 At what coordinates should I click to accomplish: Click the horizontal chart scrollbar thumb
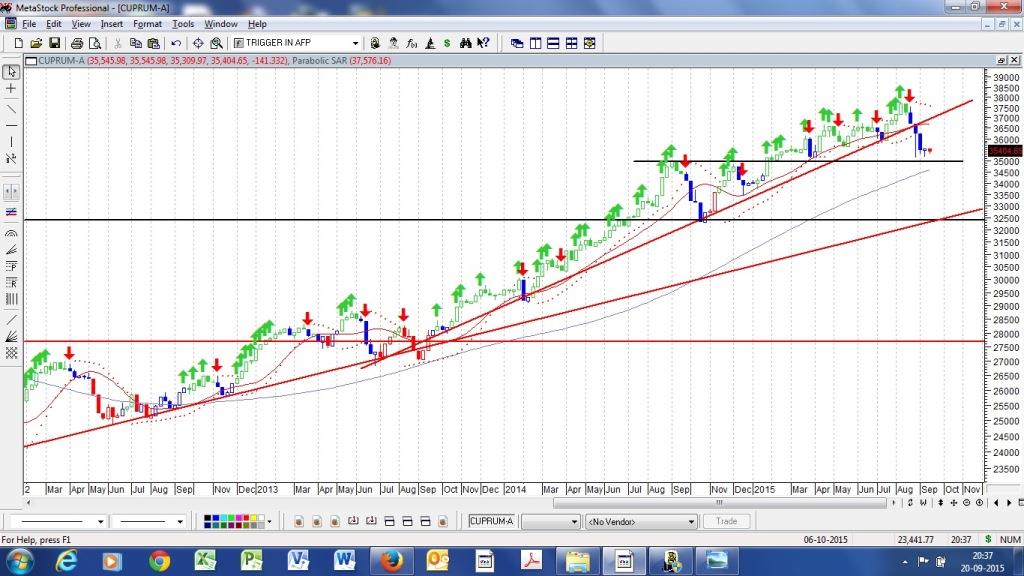coord(719,503)
